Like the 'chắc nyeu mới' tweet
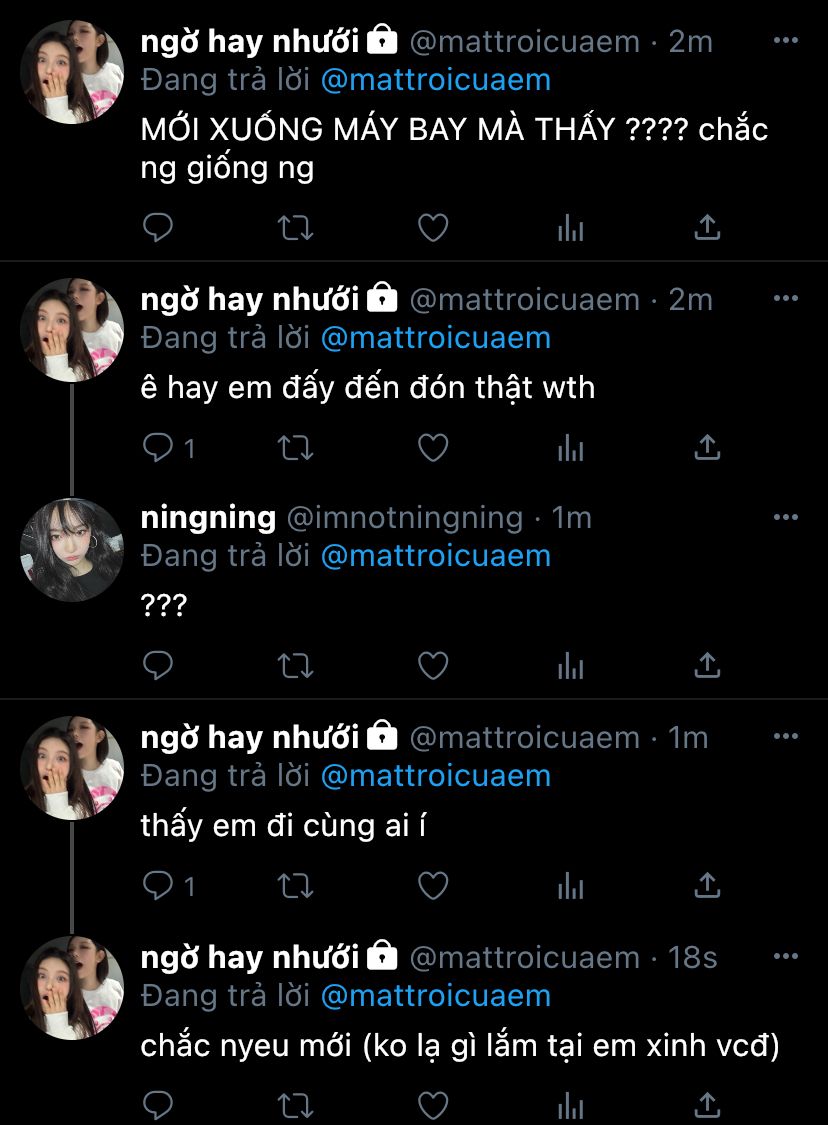Image resolution: width=828 pixels, height=1125 pixels. pyautogui.click(x=433, y=1105)
